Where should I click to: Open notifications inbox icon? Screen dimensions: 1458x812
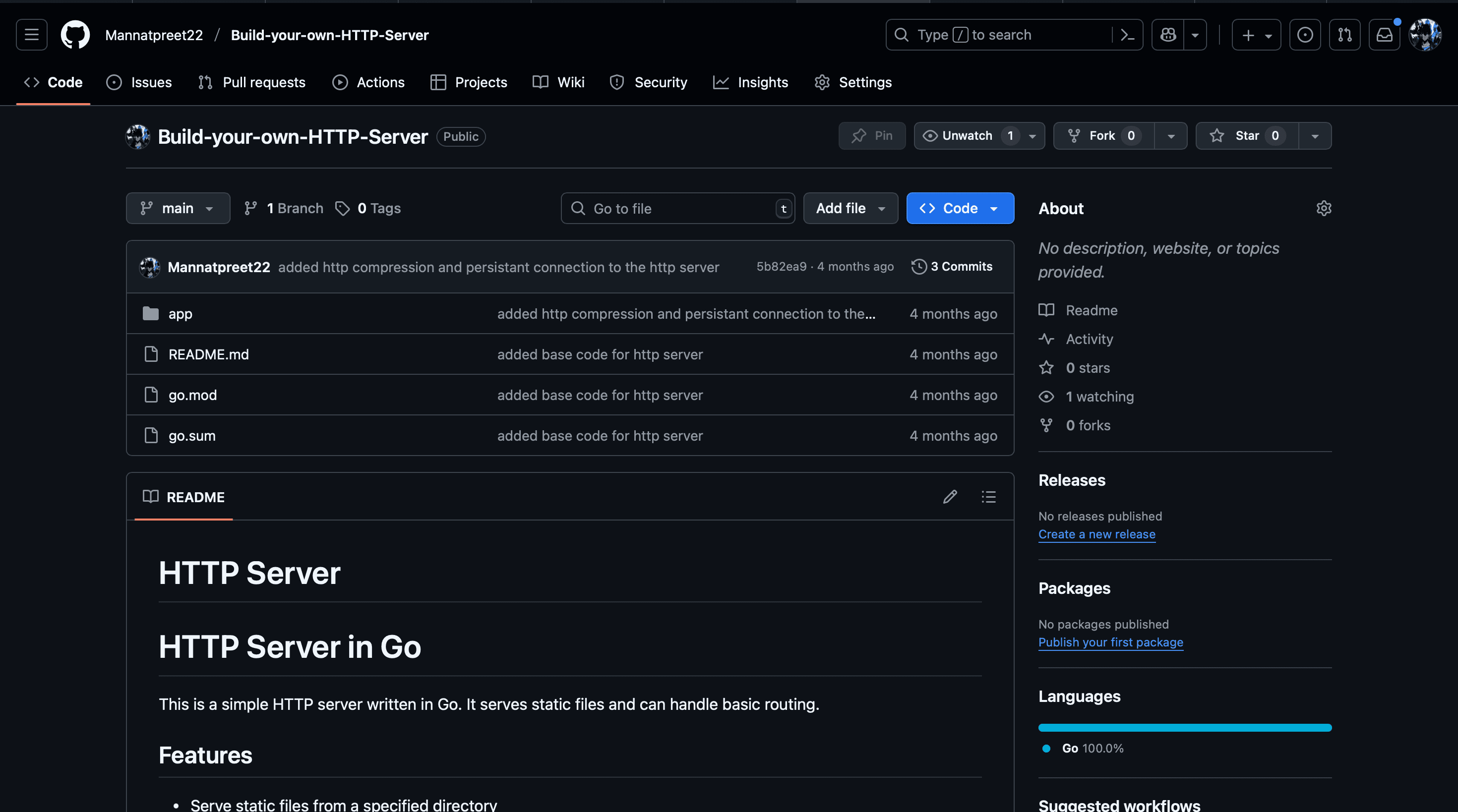(x=1385, y=35)
